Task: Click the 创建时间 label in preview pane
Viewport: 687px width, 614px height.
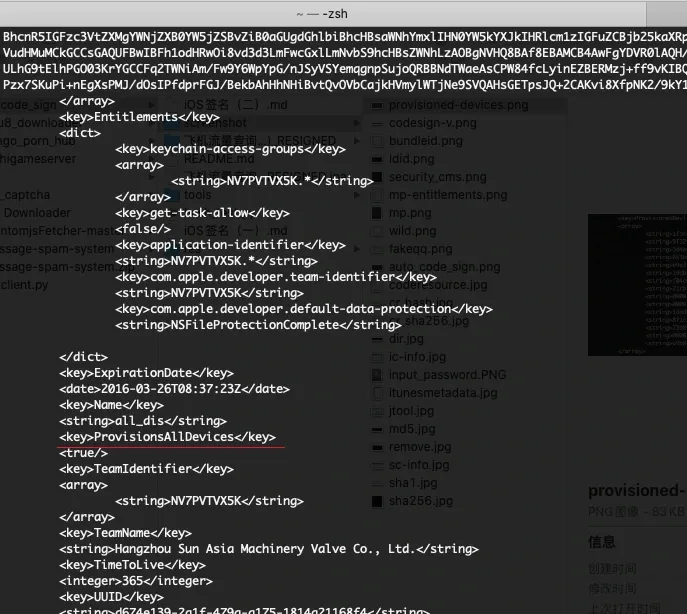Action: coord(612,569)
